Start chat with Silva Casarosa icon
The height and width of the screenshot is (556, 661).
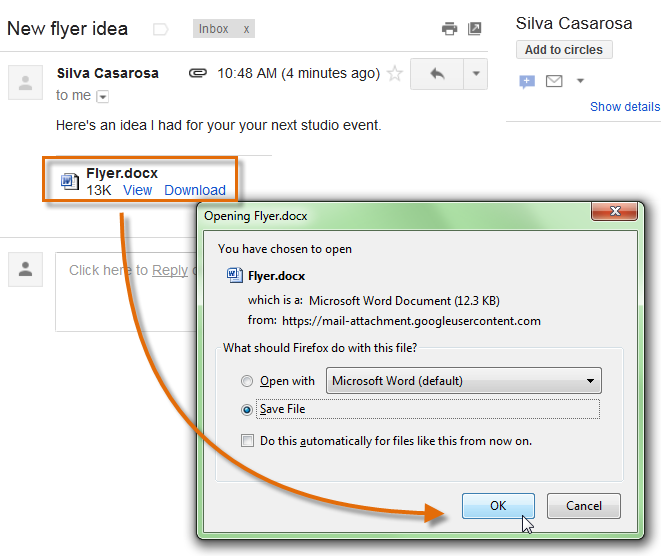click(x=527, y=81)
